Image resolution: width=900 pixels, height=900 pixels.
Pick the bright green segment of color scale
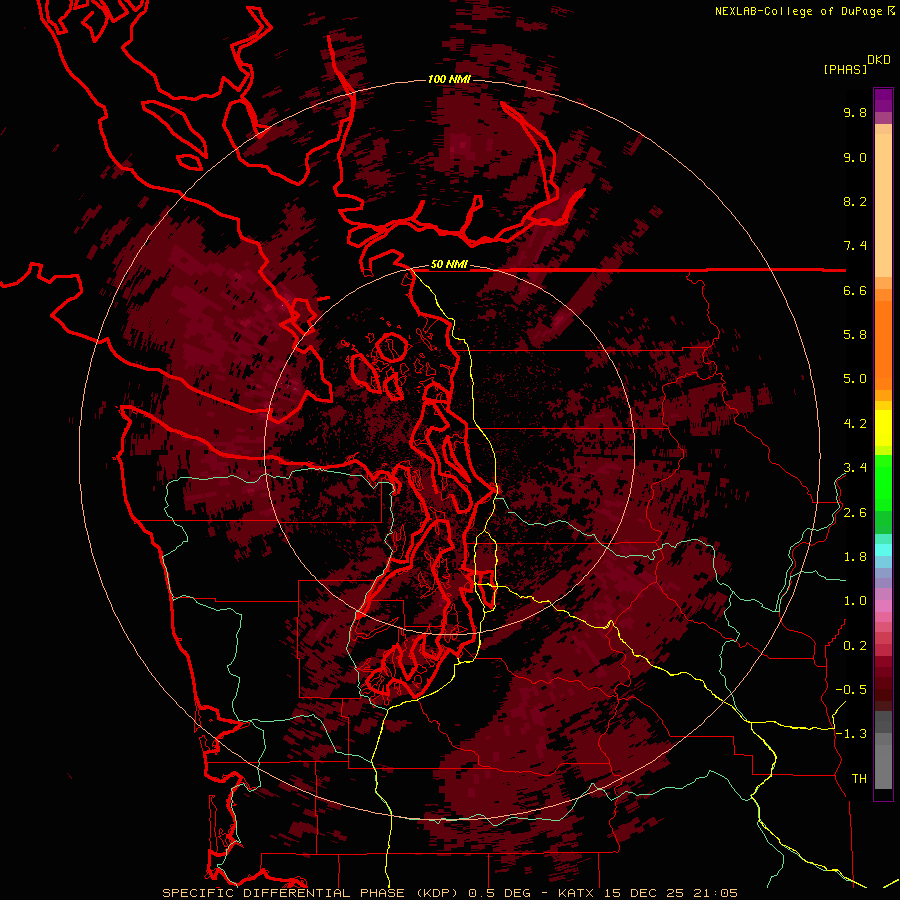(883, 485)
